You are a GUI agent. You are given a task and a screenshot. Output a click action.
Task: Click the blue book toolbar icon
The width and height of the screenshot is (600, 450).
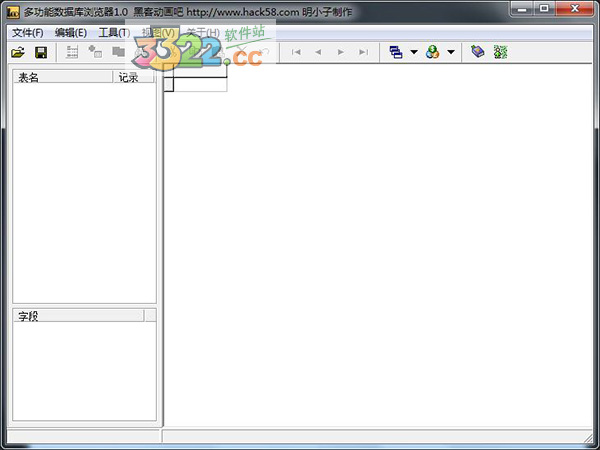tap(478, 51)
